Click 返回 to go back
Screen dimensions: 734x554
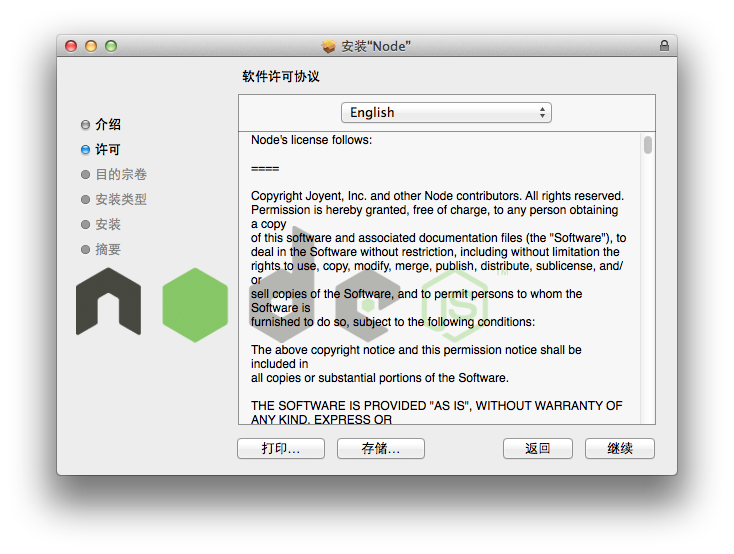coord(538,448)
